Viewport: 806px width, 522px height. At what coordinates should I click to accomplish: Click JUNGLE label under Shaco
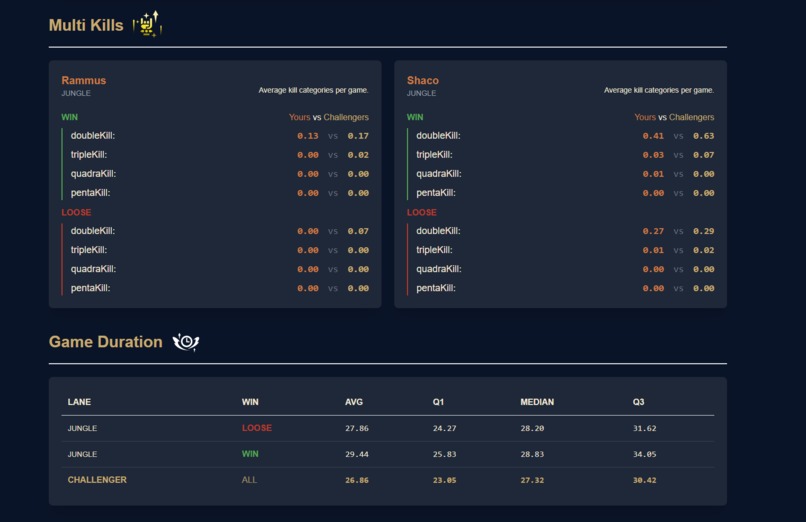(422, 93)
